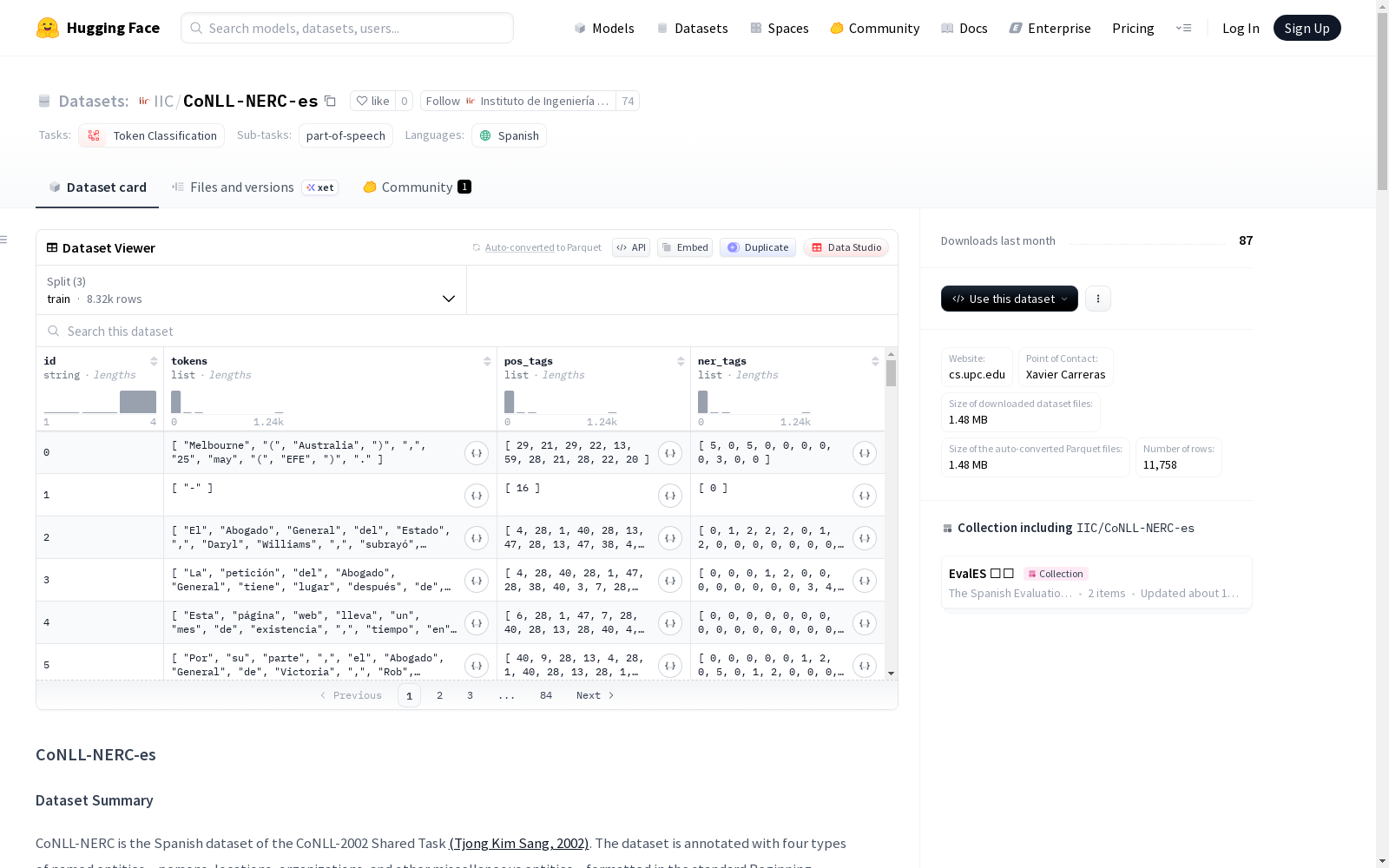
Task: Sort by the ner_tags column
Action: (875, 361)
